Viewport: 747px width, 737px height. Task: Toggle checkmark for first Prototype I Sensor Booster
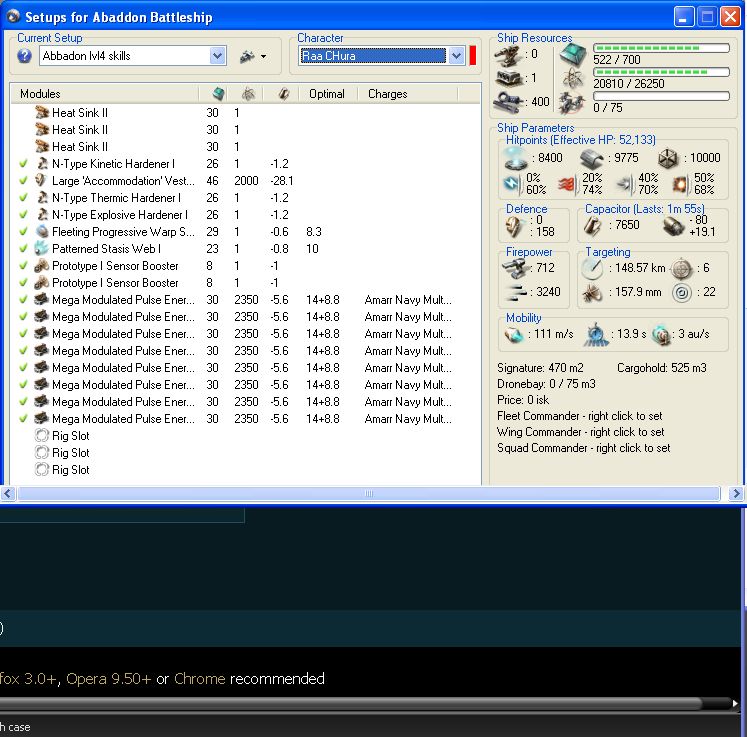click(23, 266)
